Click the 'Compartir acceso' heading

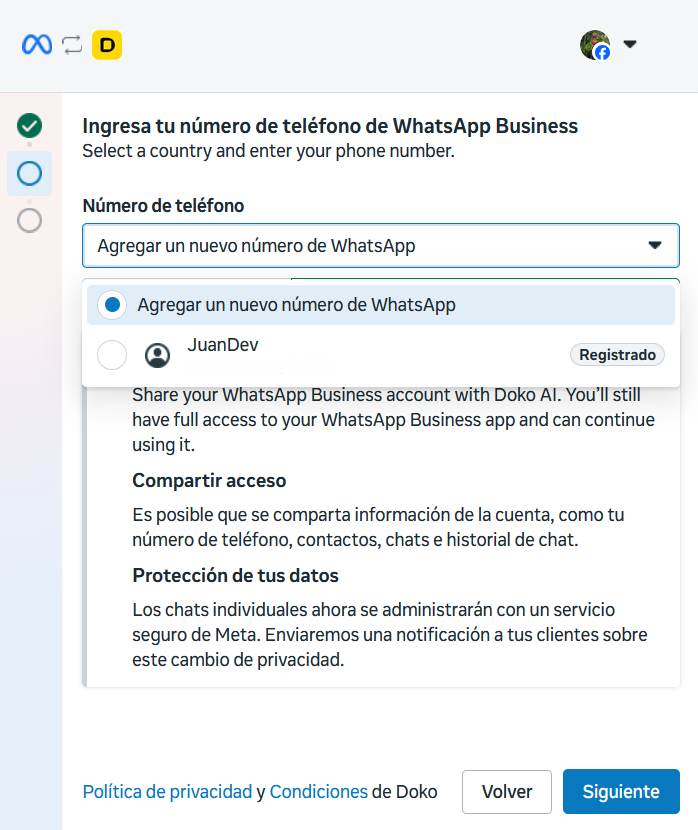tap(209, 481)
